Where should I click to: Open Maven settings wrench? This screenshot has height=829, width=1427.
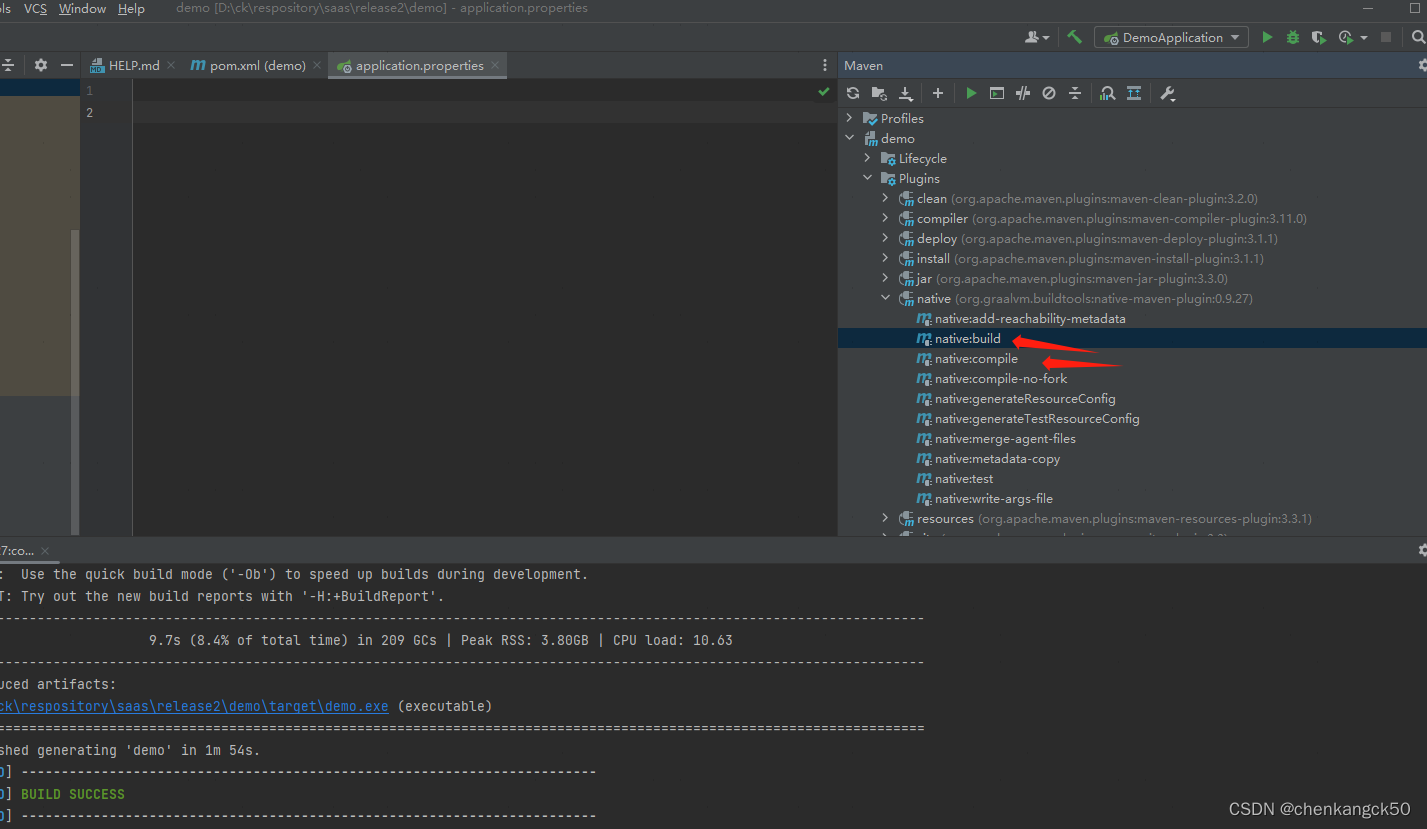1167,93
